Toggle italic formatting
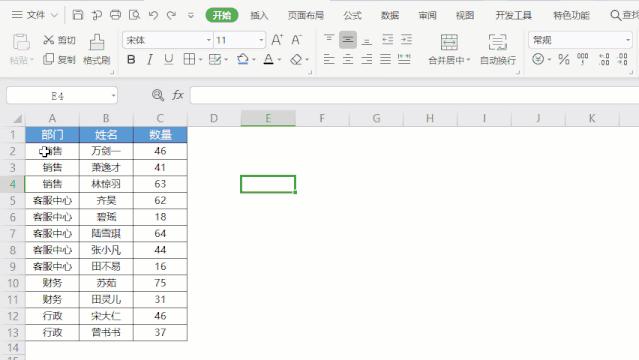 pyautogui.click(x=150, y=60)
